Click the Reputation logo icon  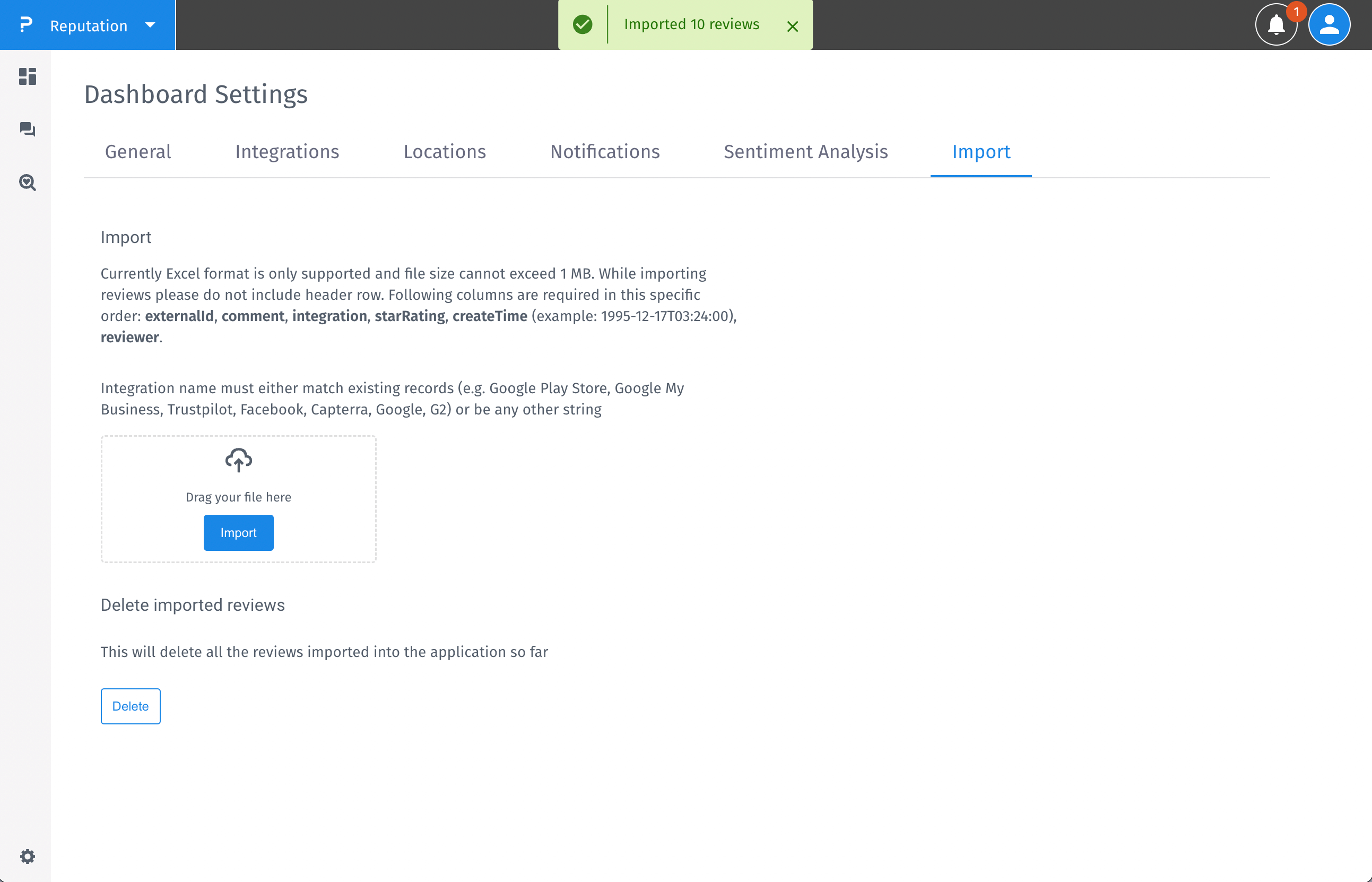click(26, 25)
